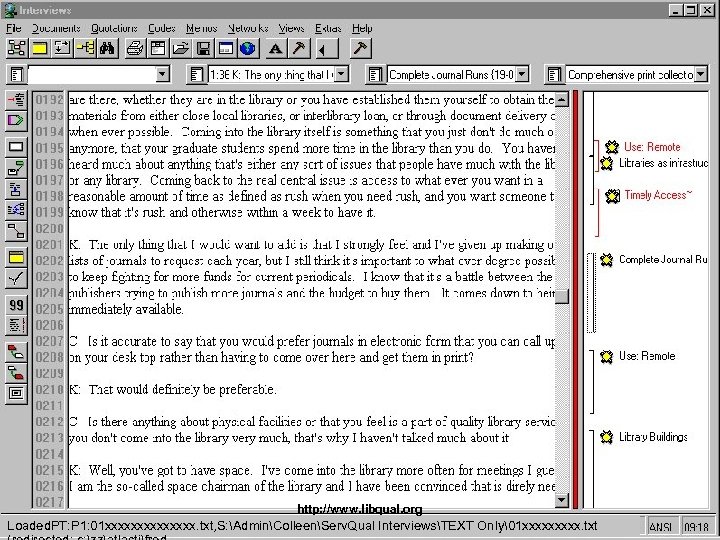Open the quotation manager icon beside quotation dropdown
This screenshot has height=540, width=720.
click(x=196, y=74)
